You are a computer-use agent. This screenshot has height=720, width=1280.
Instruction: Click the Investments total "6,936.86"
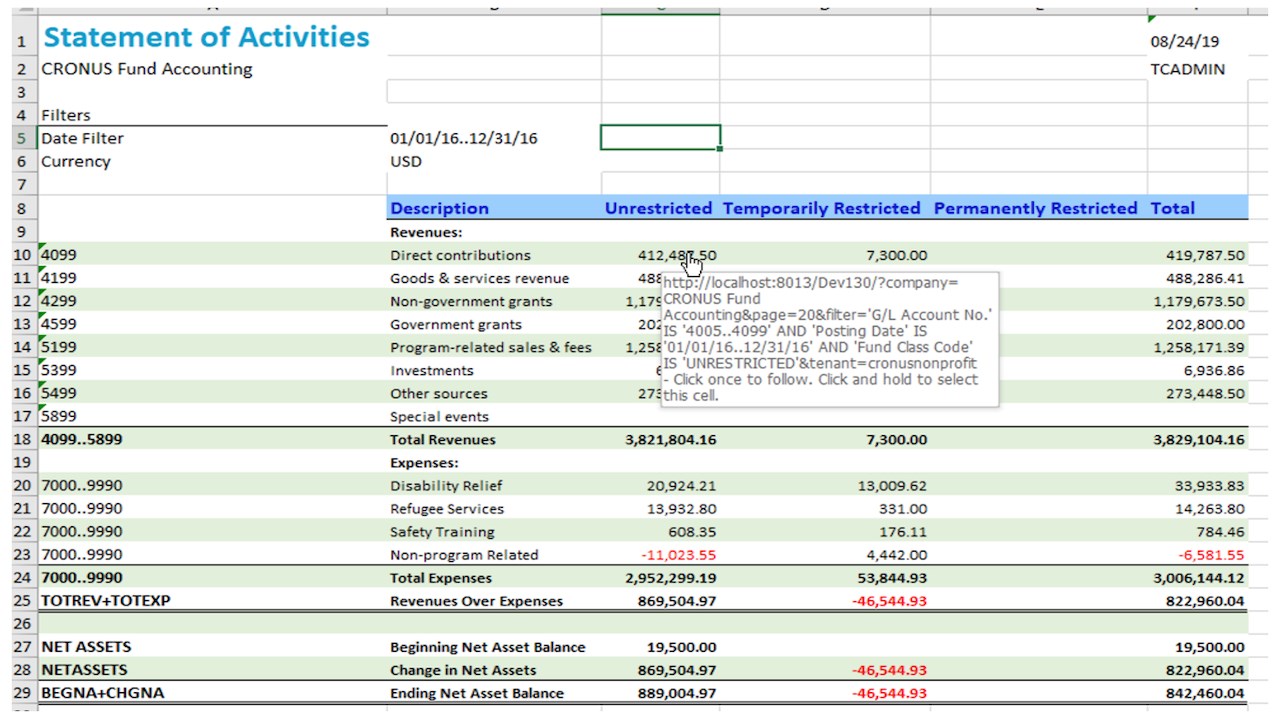tap(1215, 370)
